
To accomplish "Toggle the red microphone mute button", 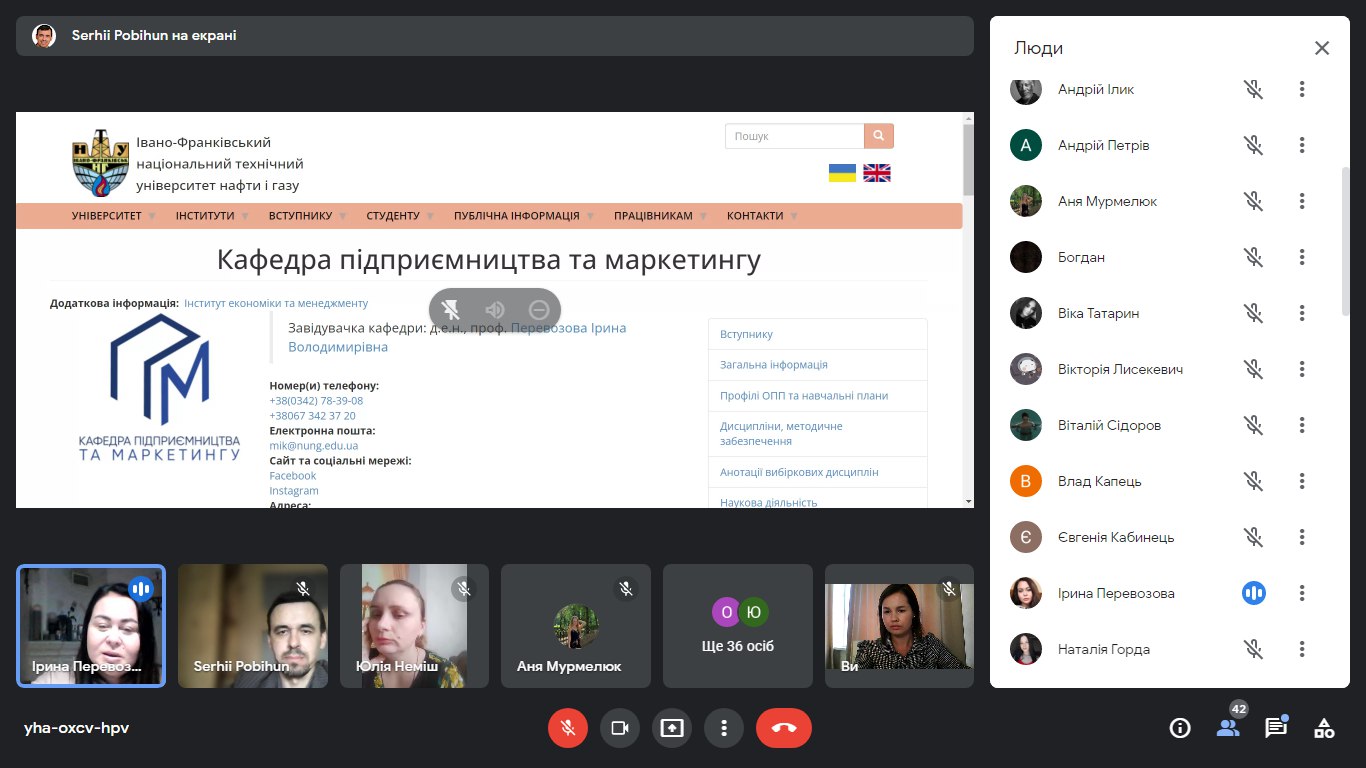I will pos(568,728).
